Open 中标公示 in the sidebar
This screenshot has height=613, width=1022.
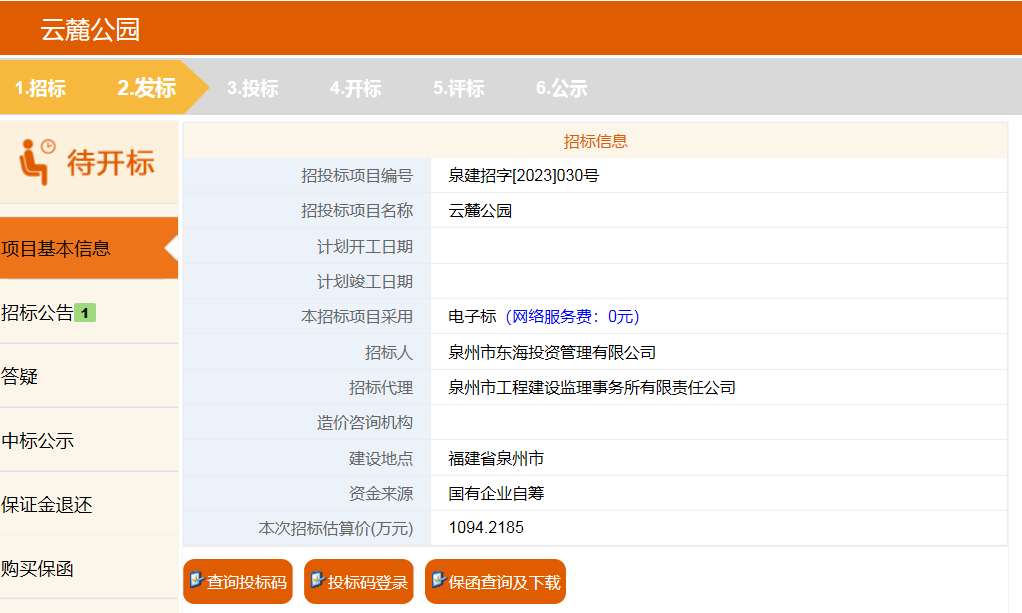(38, 441)
